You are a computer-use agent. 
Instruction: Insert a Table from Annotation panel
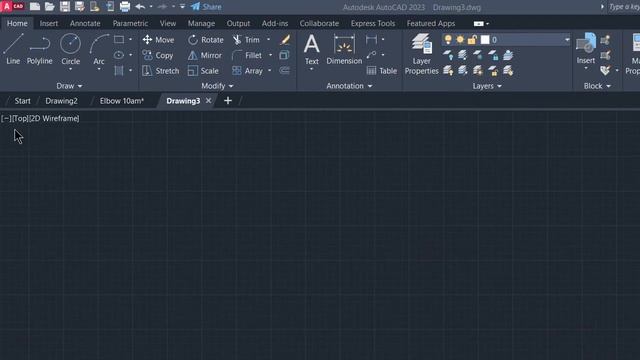[x=382, y=71]
